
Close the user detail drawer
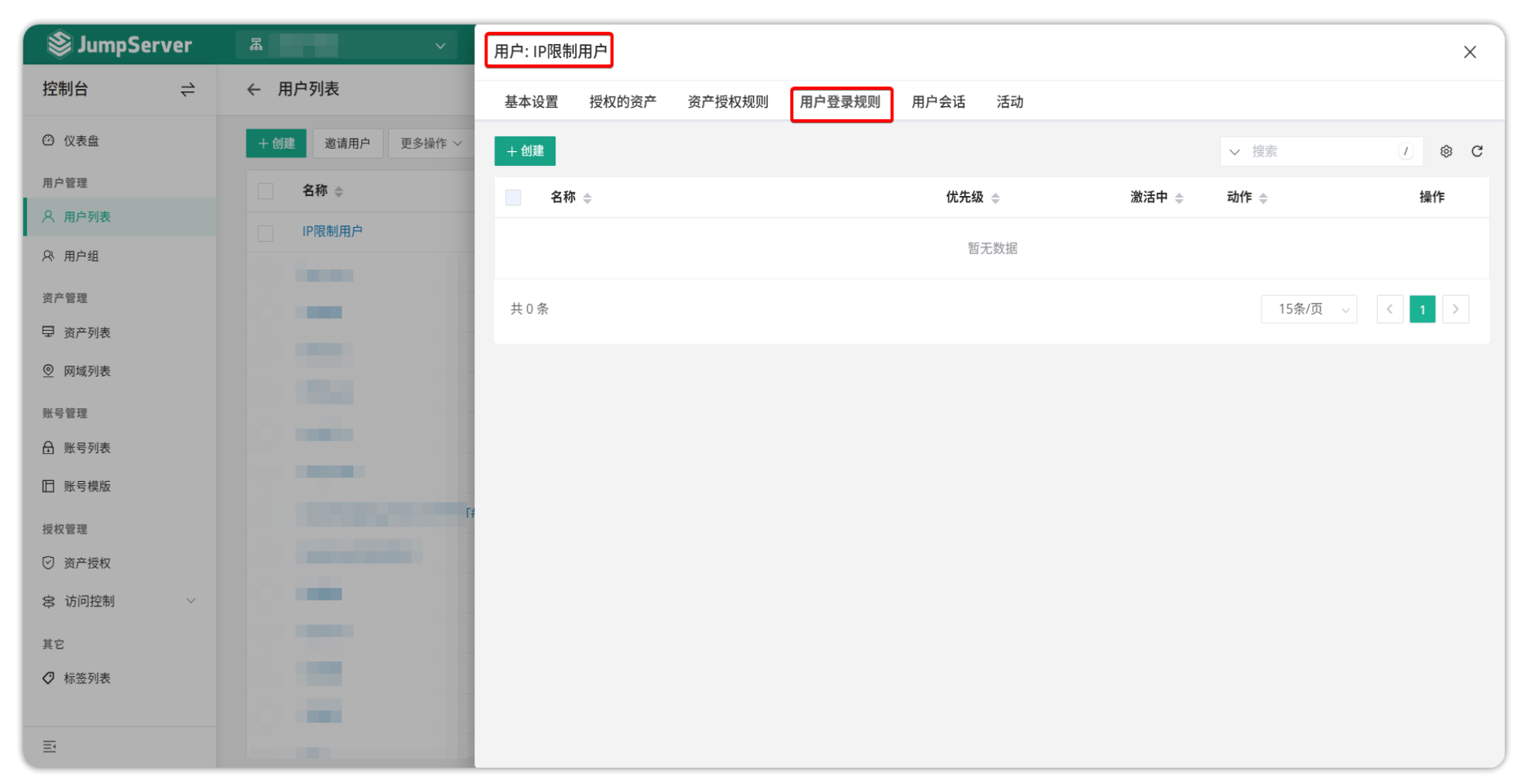(1469, 52)
